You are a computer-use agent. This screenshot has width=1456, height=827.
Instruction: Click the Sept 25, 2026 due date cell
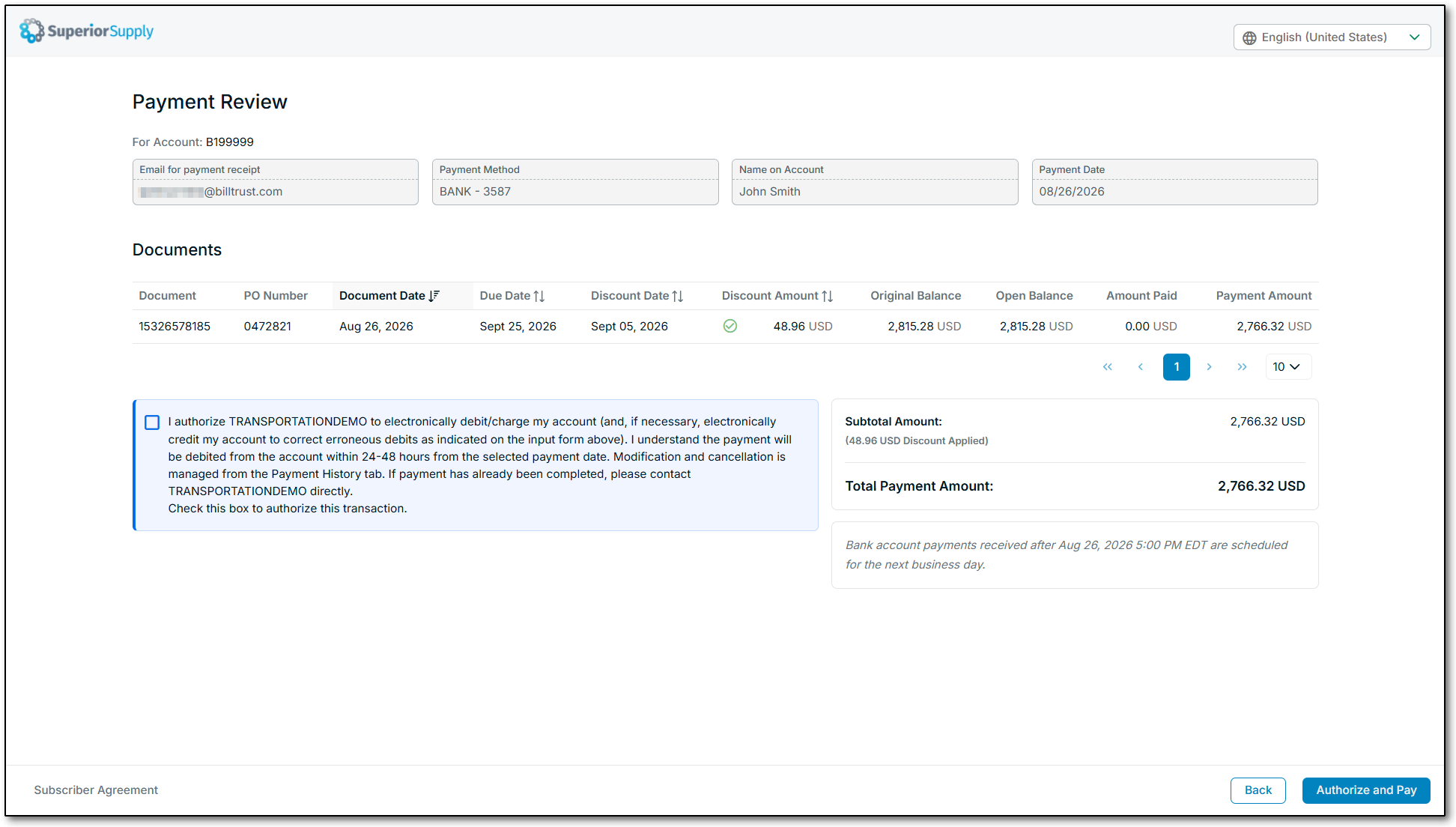tap(518, 327)
